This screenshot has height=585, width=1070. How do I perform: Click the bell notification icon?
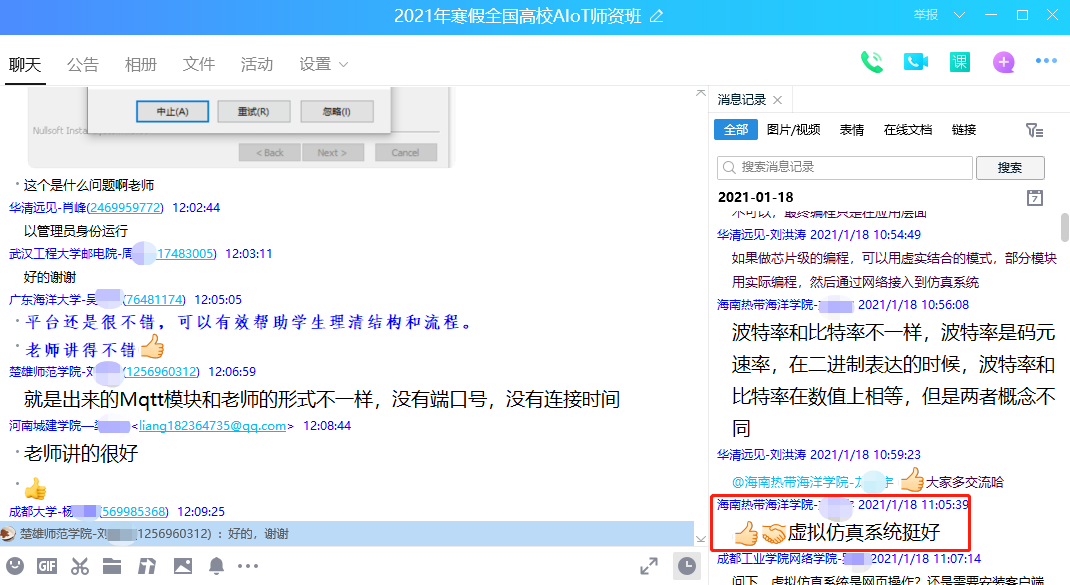pyautogui.click(x=216, y=566)
